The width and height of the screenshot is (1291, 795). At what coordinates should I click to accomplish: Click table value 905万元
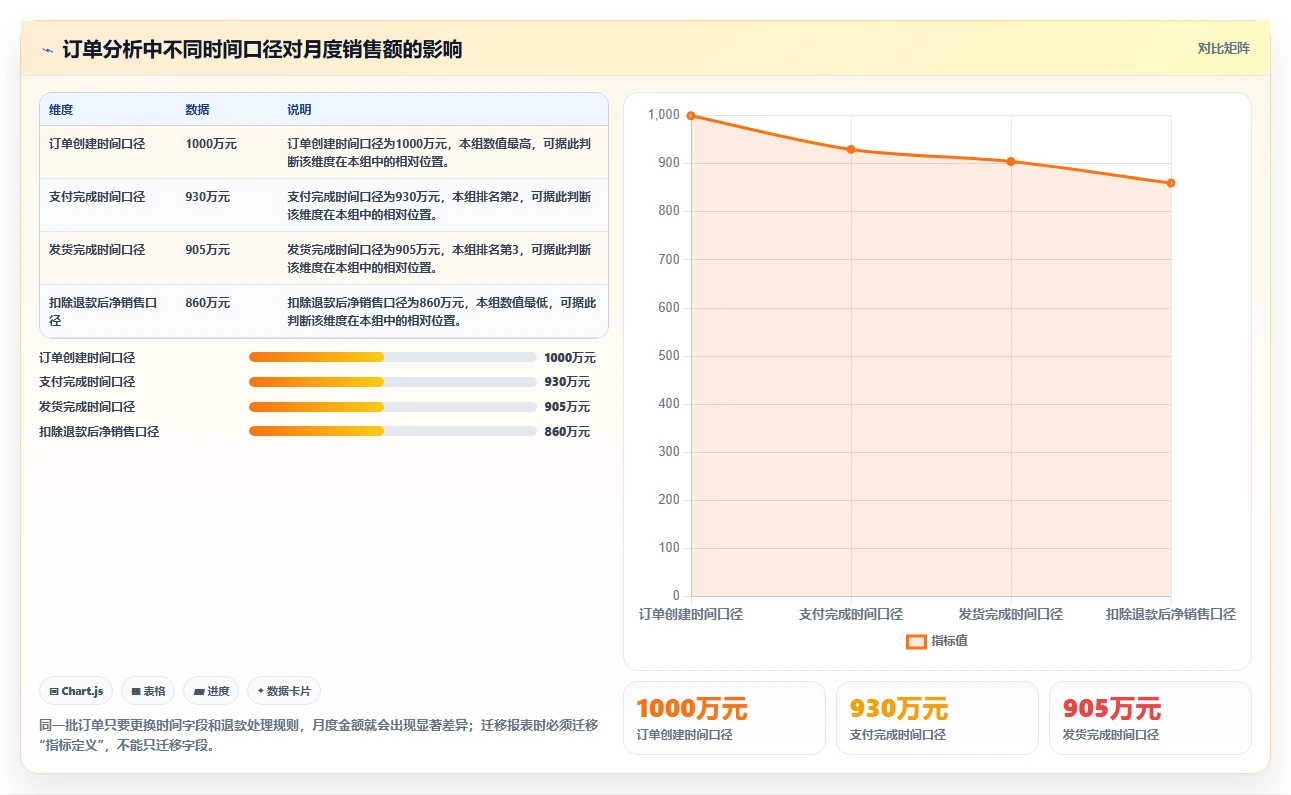(207, 250)
